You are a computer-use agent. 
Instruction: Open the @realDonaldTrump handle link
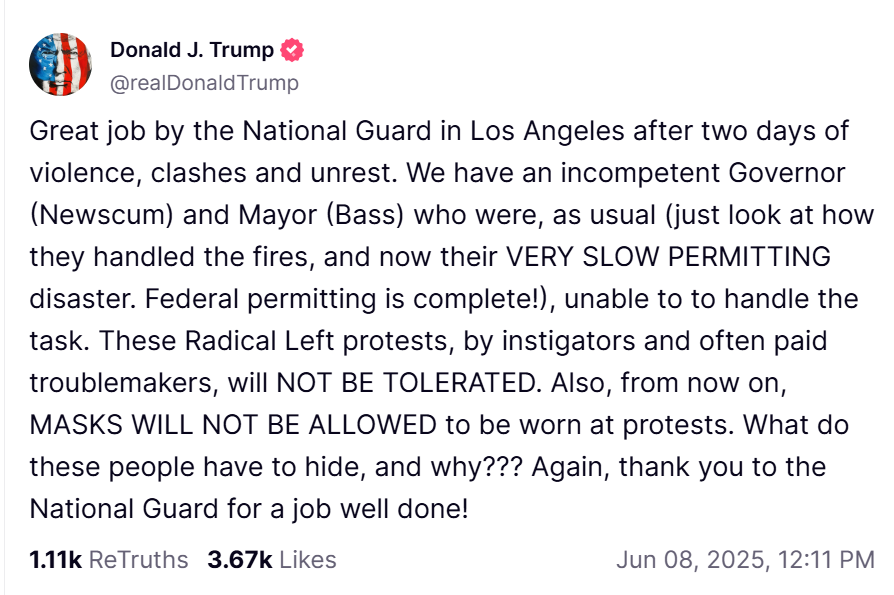point(204,82)
